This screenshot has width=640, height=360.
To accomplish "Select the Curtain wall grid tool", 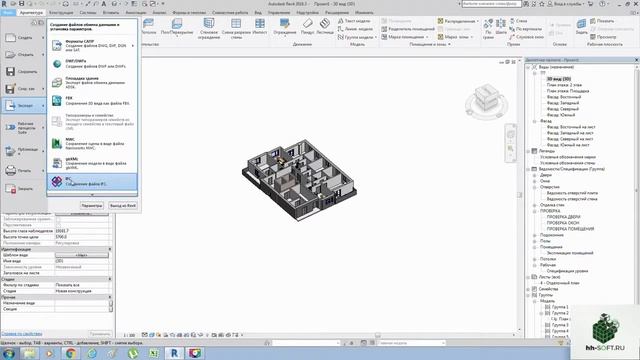I will (236, 29).
